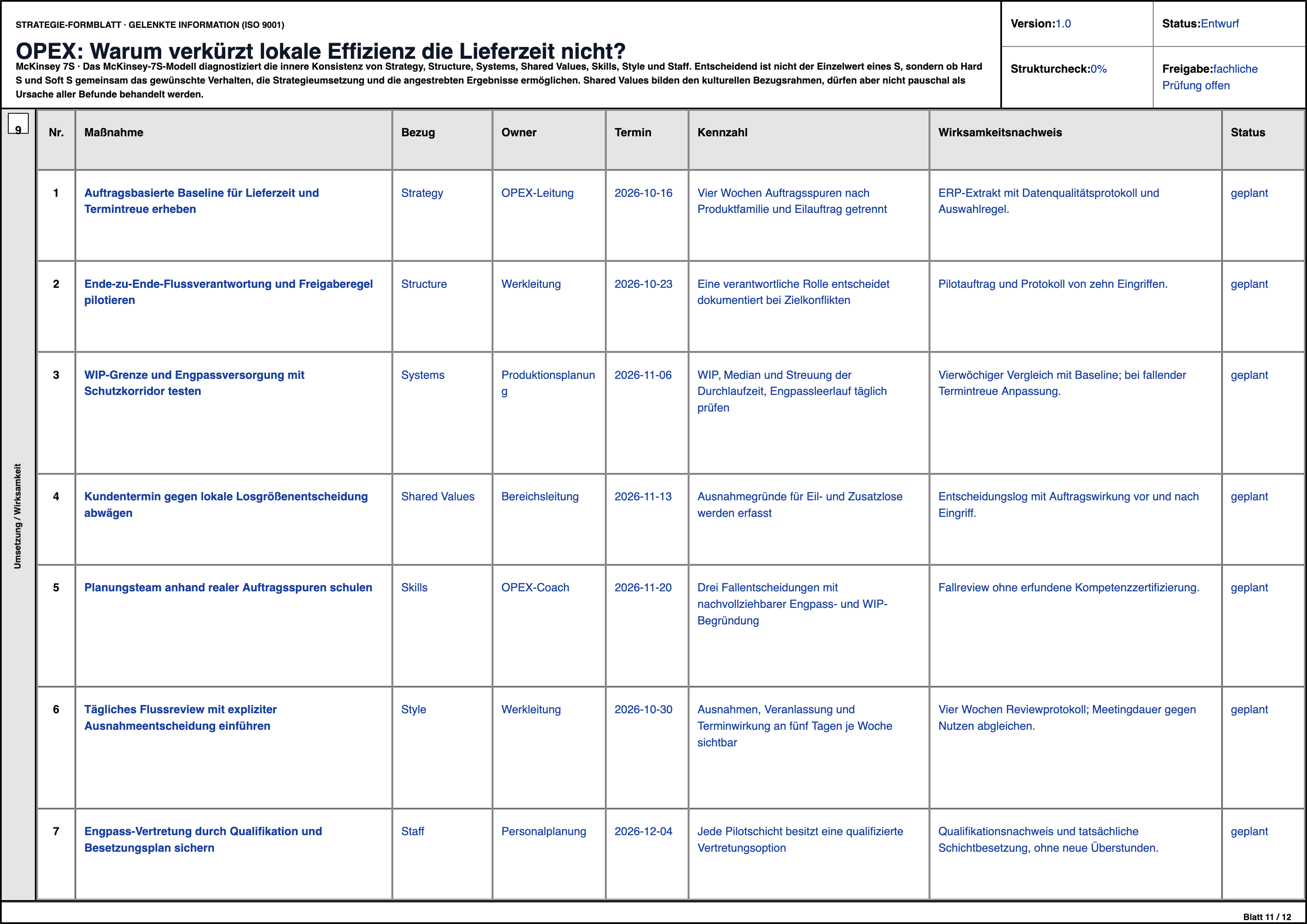Click 'Tägliches Flussreview mit expliziter Ausnahmeentscheidung einführen'

(180, 718)
